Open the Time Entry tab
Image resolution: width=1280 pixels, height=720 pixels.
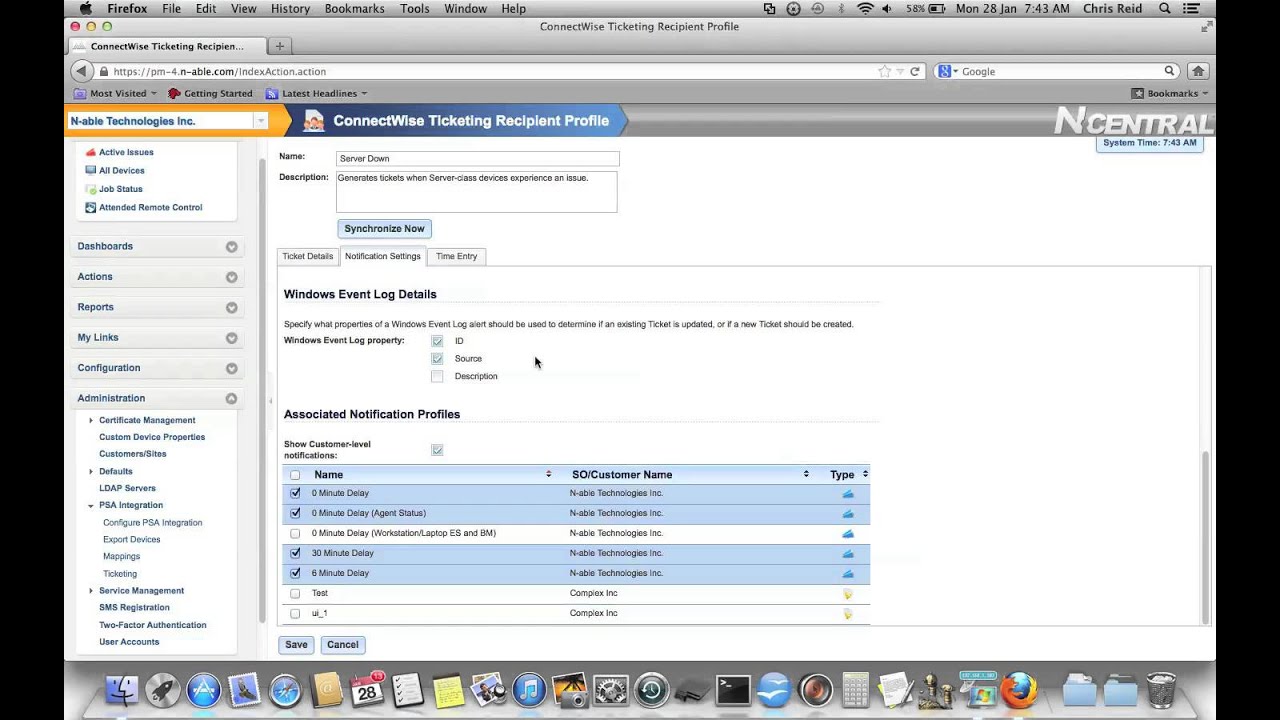(456, 257)
